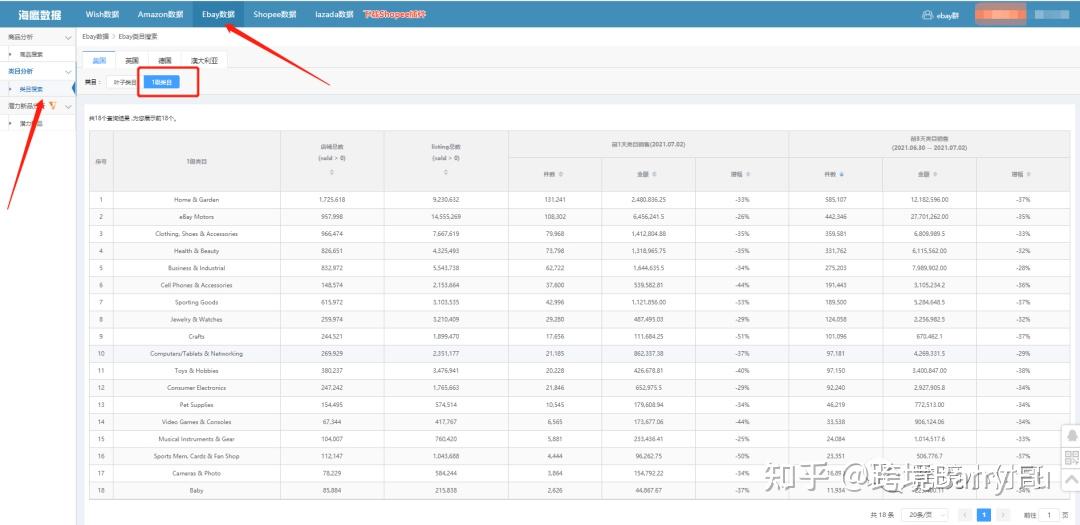The width and height of the screenshot is (1080, 525).
Task: Click the Baby category name
Action: click(196, 491)
